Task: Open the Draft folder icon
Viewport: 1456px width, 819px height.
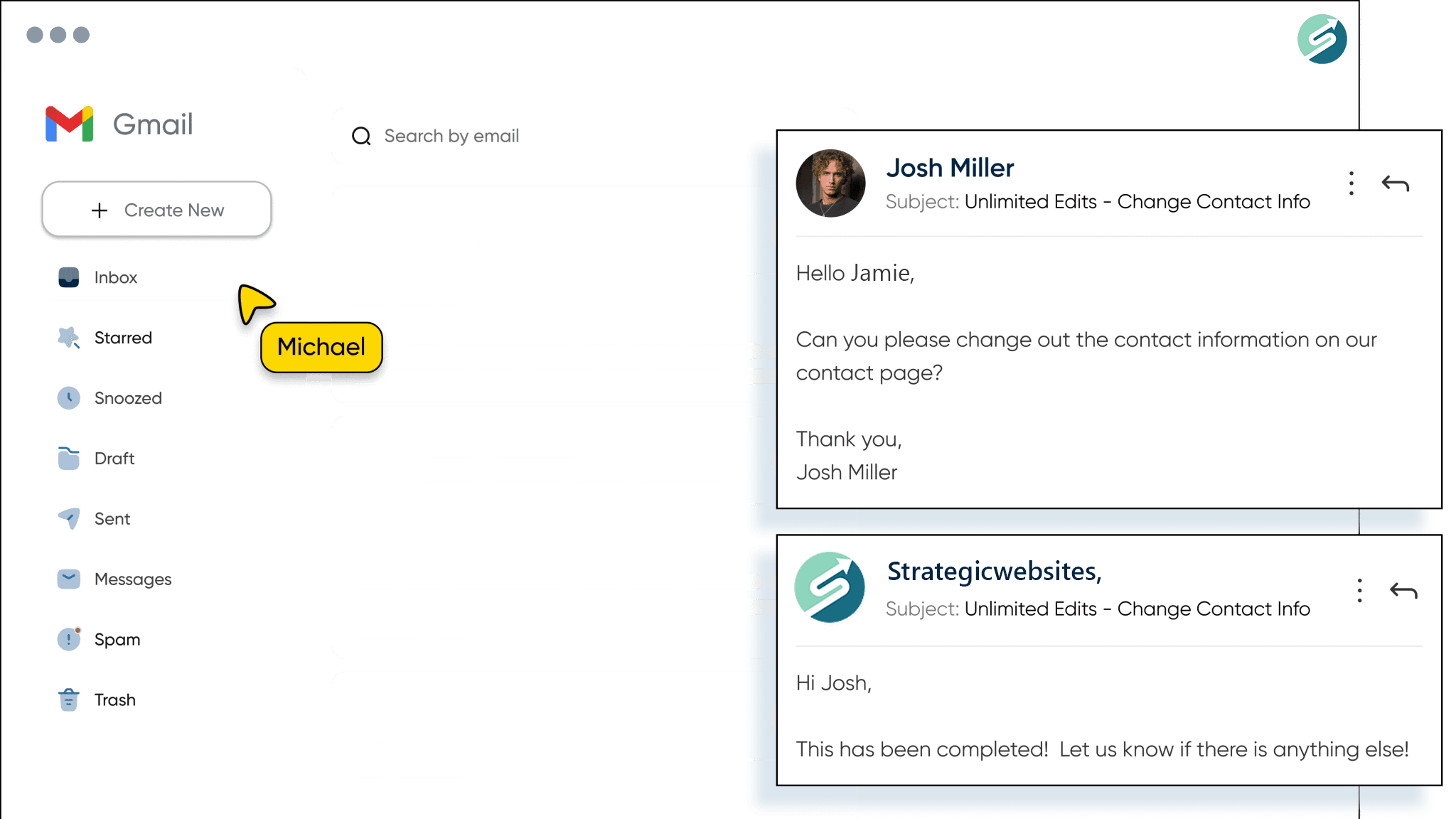Action: point(68,459)
